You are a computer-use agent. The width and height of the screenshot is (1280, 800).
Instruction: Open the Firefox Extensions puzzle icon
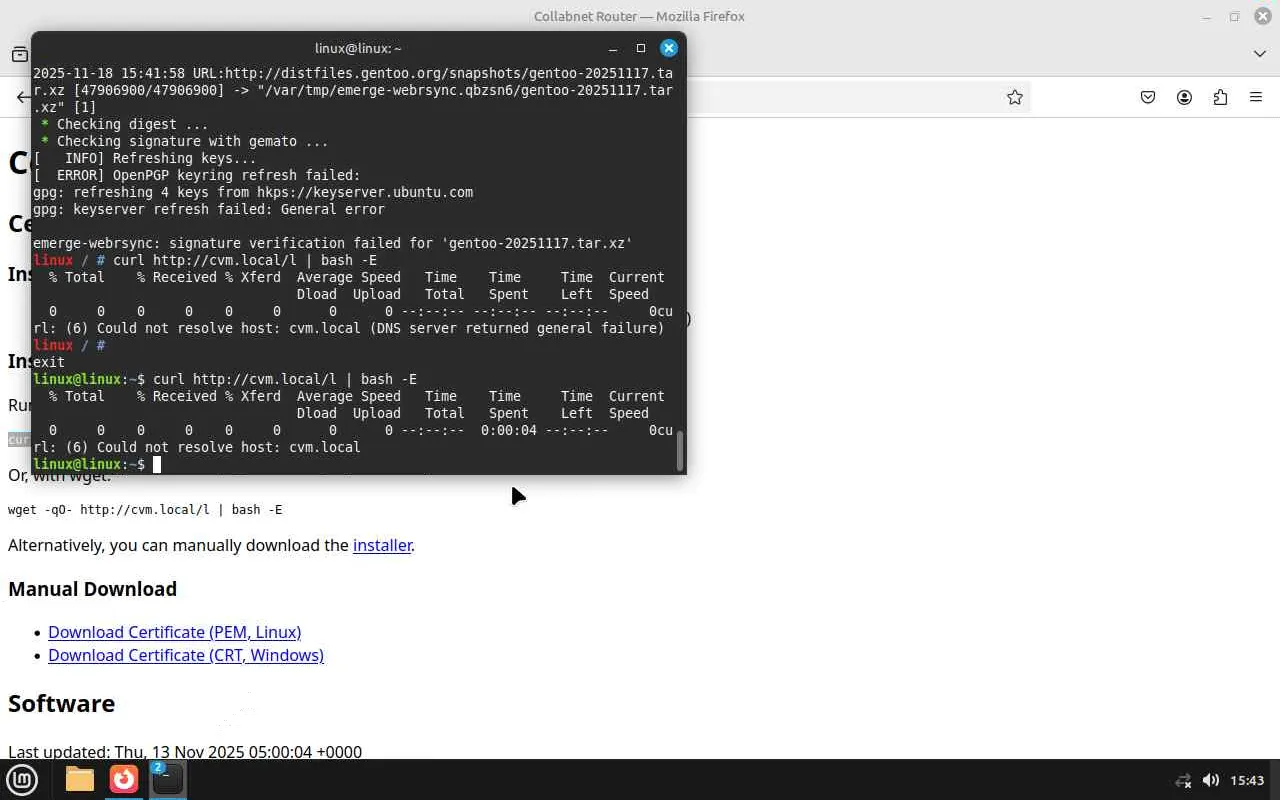pos(1220,97)
